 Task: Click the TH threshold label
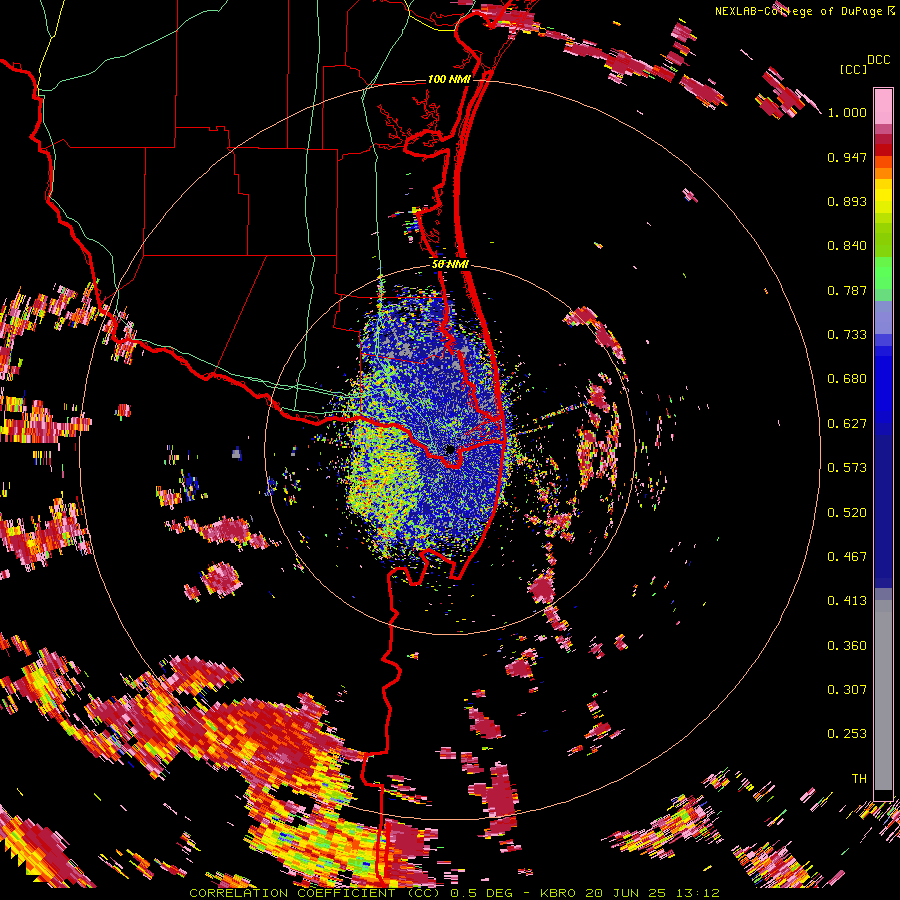point(859,779)
